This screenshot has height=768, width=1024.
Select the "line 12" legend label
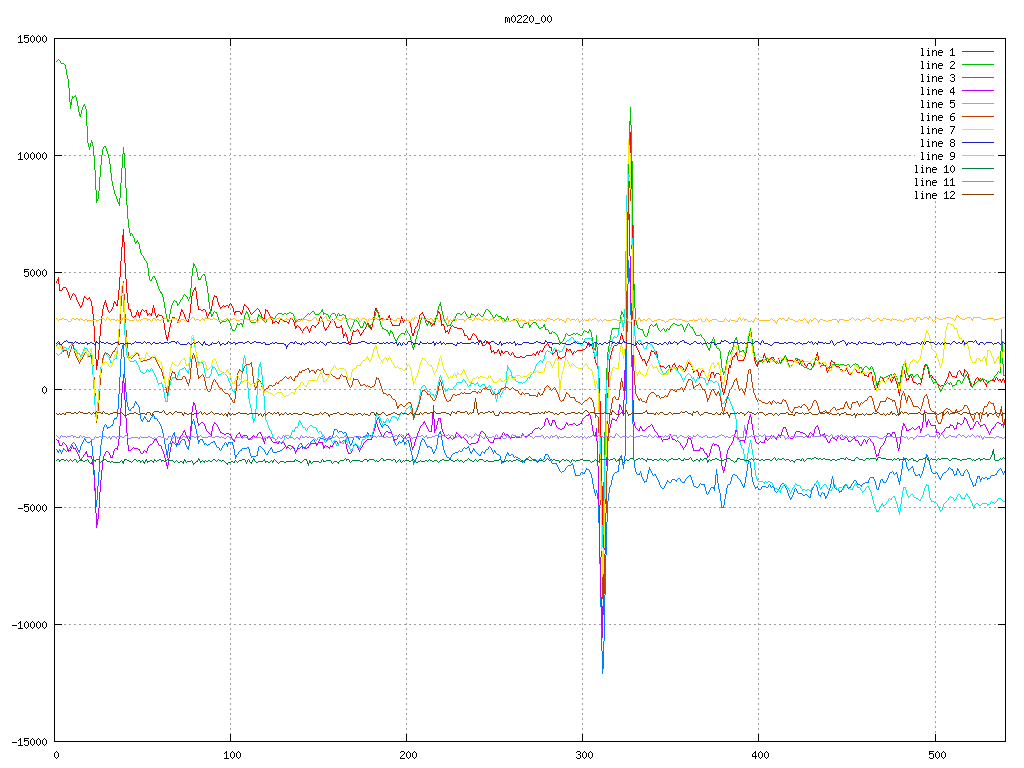tap(934, 195)
